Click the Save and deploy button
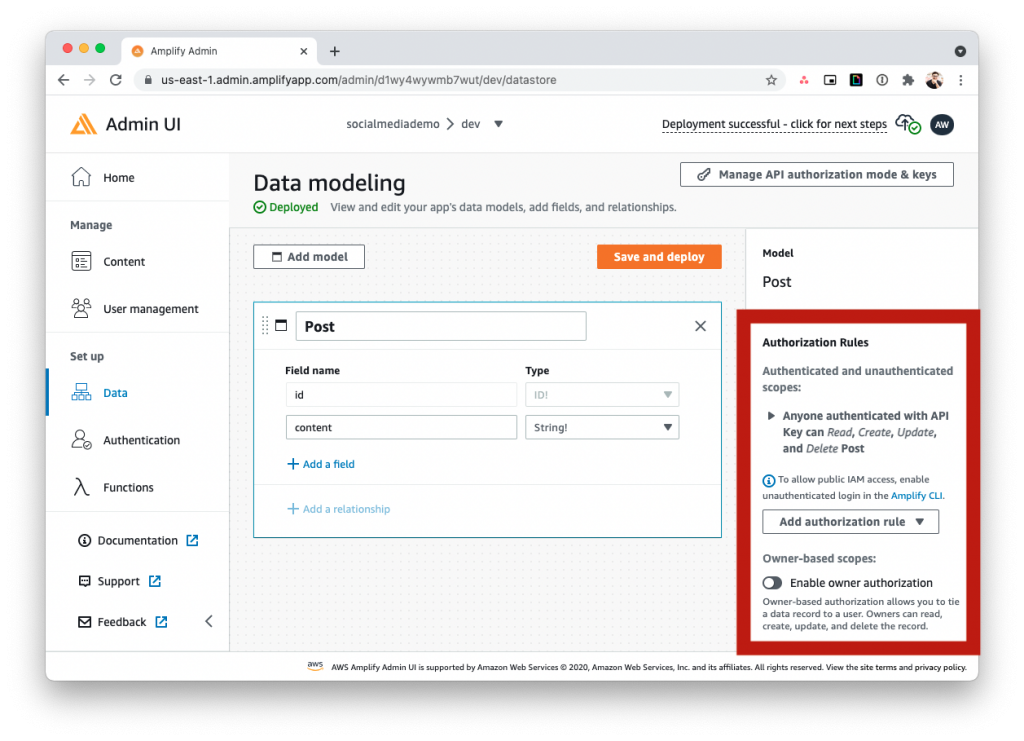 658,256
